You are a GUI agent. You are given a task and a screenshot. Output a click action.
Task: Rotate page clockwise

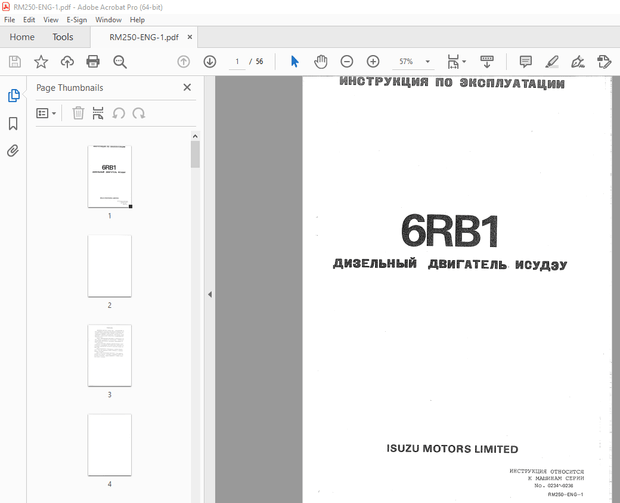(x=139, y=113)
